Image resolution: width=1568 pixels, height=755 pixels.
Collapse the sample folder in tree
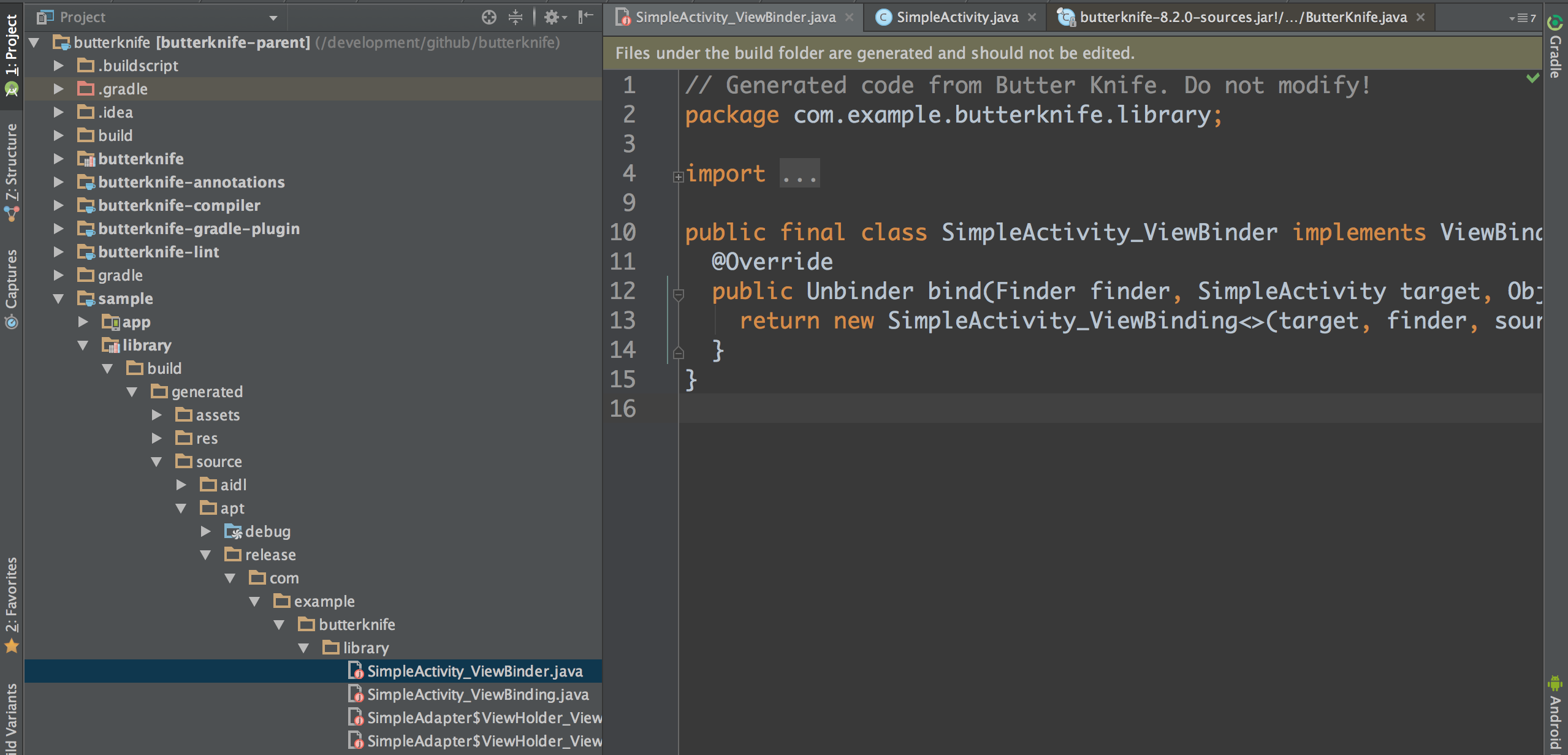[58, 299]
